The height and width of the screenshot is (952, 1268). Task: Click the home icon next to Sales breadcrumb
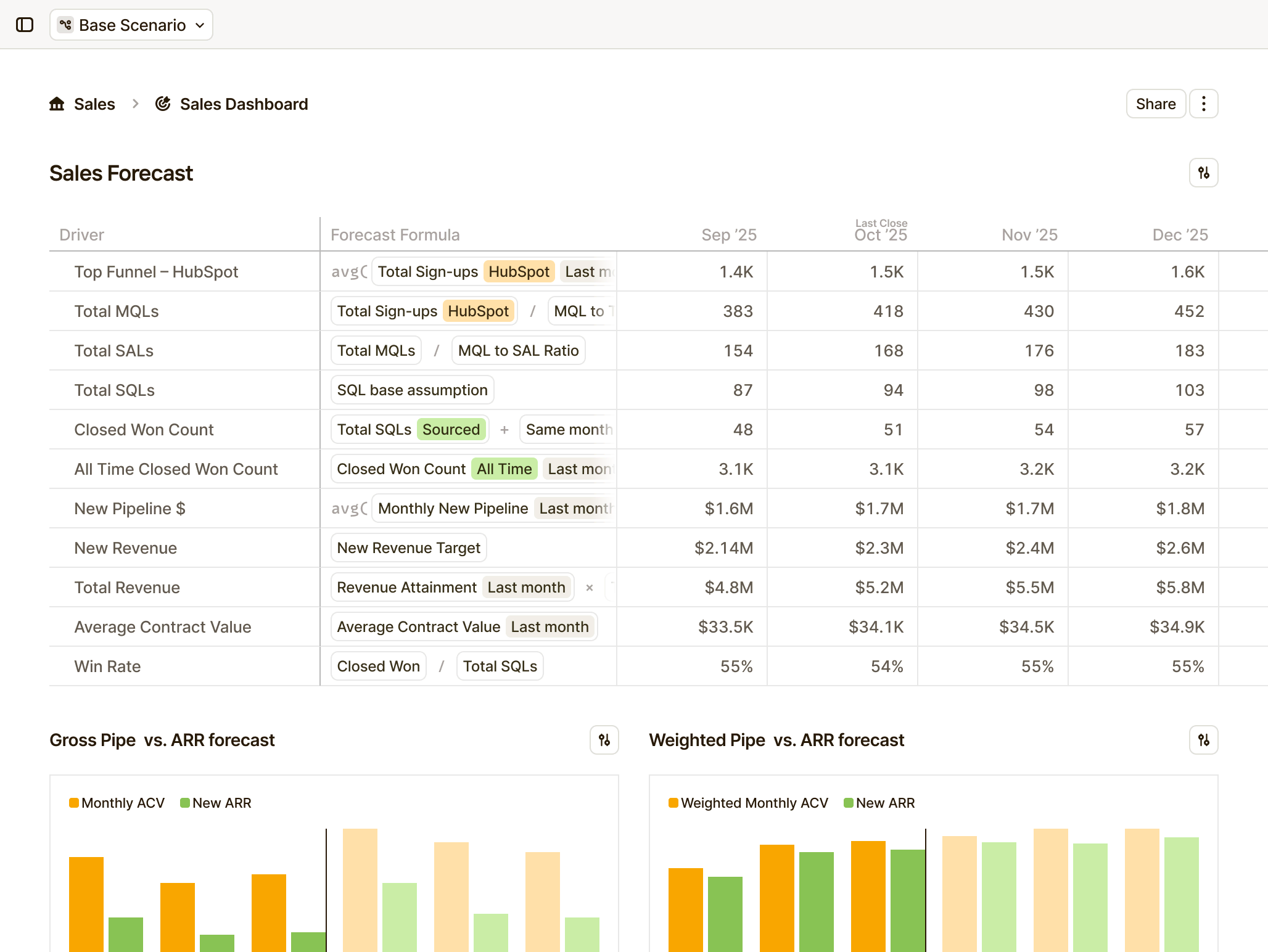pos(57,104)
